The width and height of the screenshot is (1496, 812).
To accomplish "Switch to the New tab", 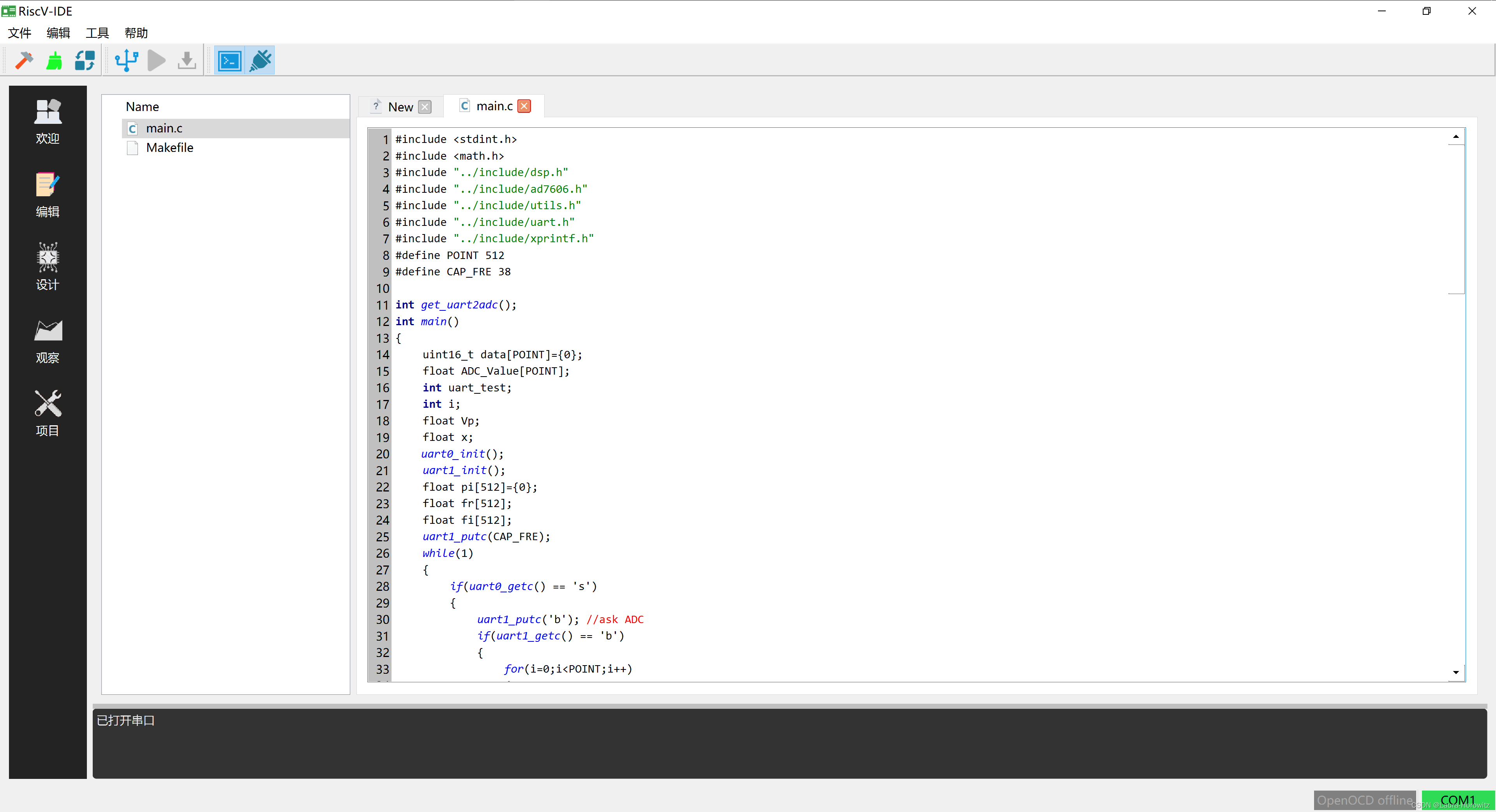I will point(400,107).
